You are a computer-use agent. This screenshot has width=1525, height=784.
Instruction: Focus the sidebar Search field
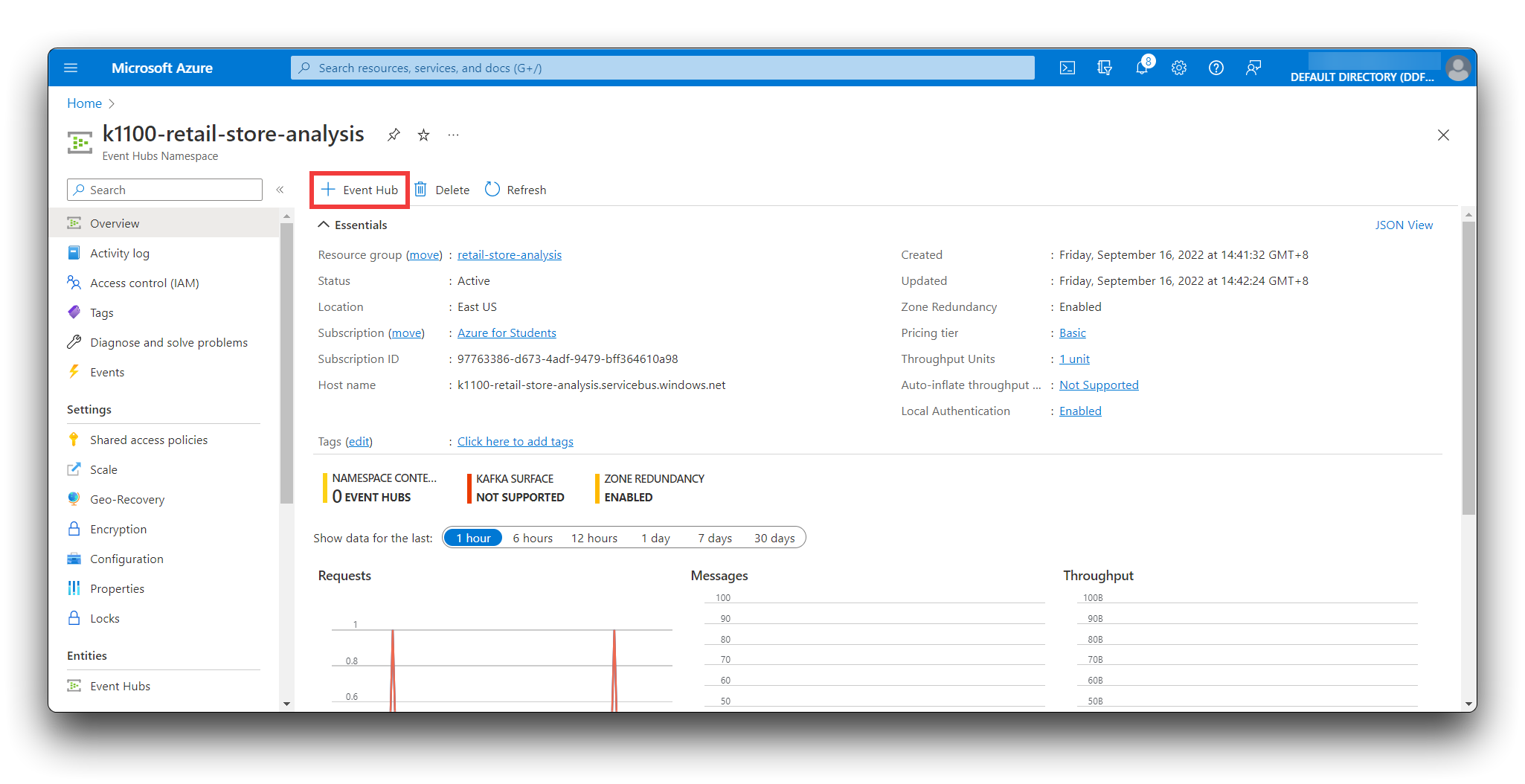[x=164, y=190]
